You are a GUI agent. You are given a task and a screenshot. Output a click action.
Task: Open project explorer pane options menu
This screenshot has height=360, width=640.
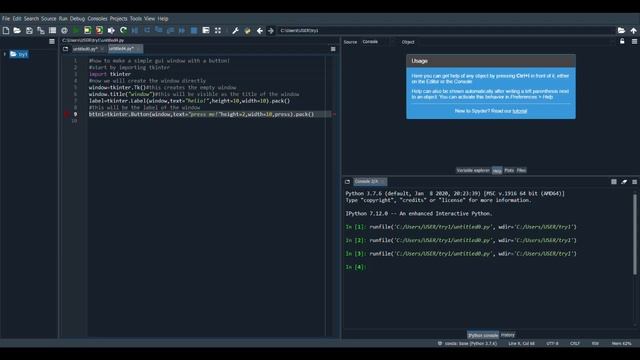coord(52,41)
